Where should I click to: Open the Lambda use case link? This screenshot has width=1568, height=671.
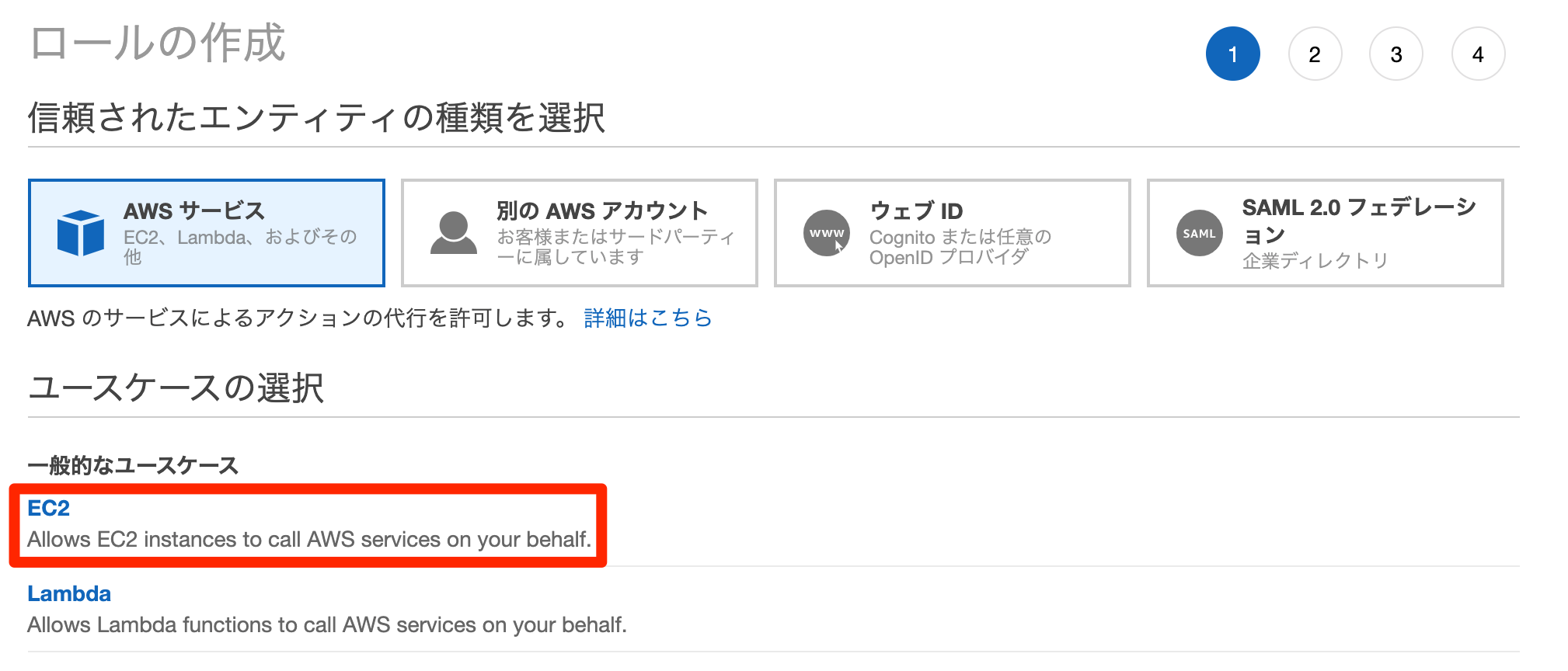(69, 593)
